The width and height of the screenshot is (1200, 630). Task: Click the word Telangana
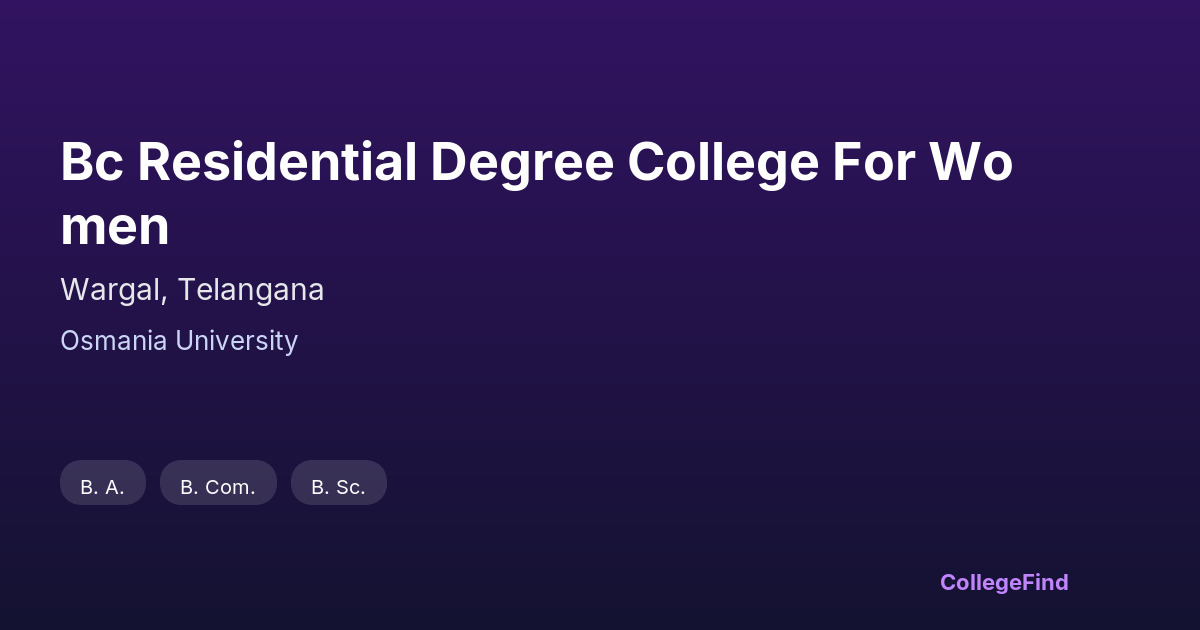point(251,290)
